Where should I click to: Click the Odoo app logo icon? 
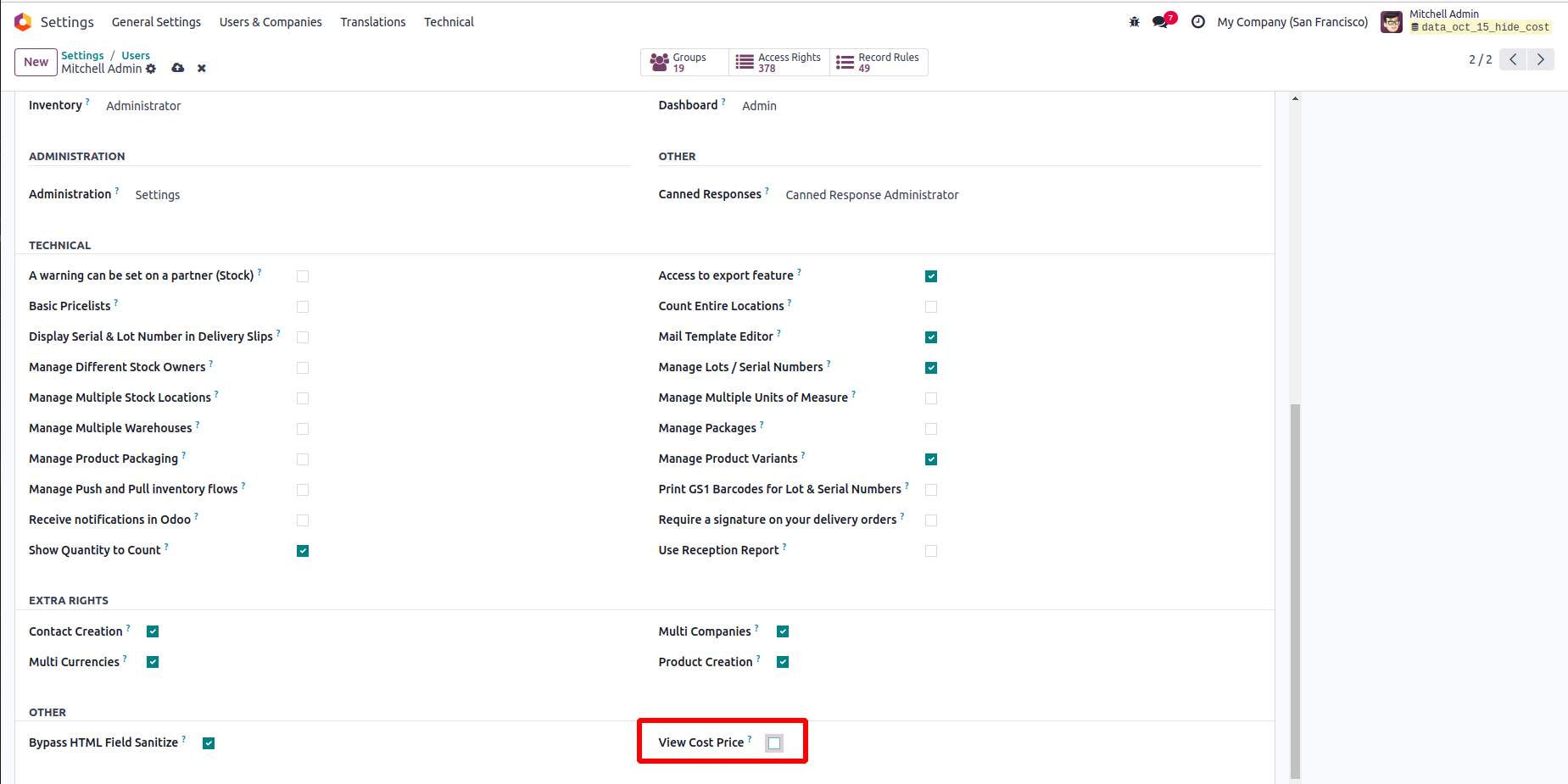(23, 22)
